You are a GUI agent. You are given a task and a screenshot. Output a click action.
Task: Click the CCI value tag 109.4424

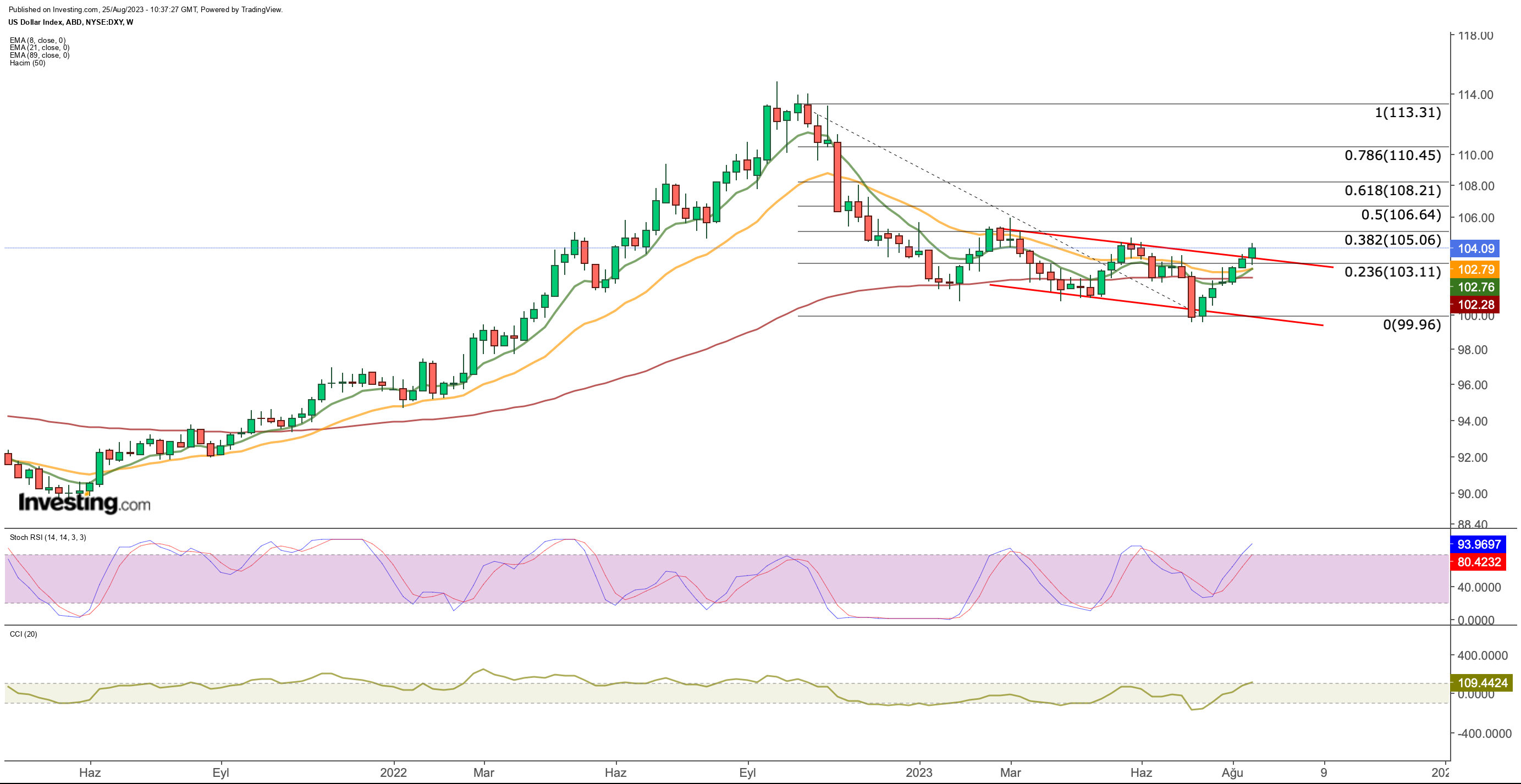tap(1482, 683)
